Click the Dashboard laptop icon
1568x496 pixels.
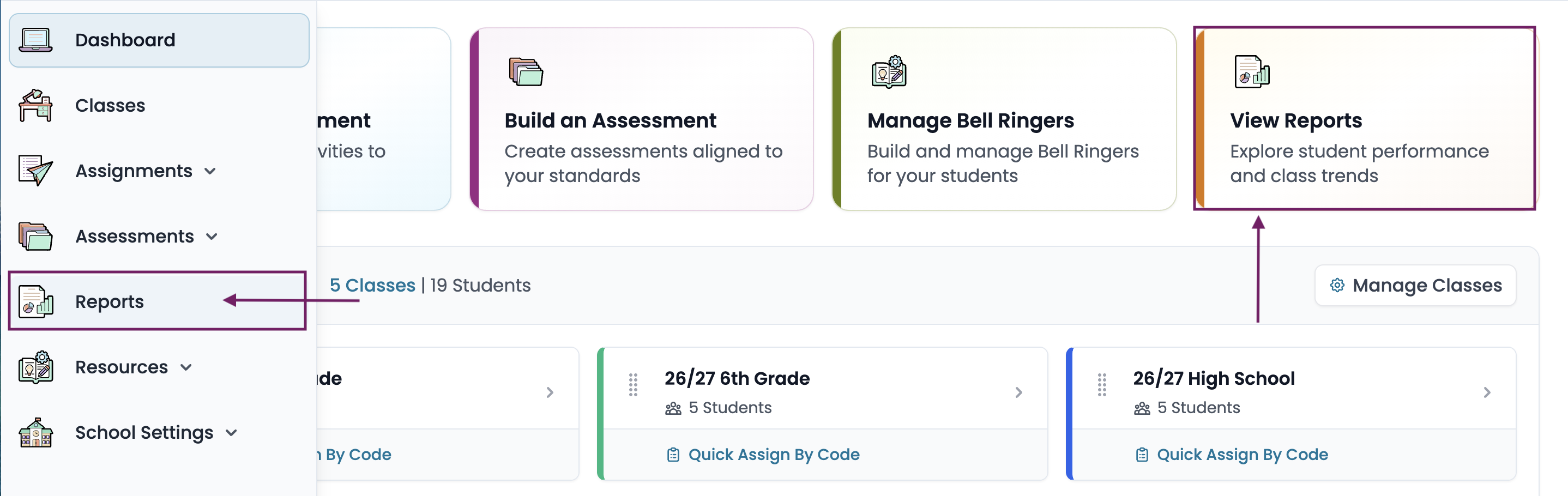coord(35,40)
